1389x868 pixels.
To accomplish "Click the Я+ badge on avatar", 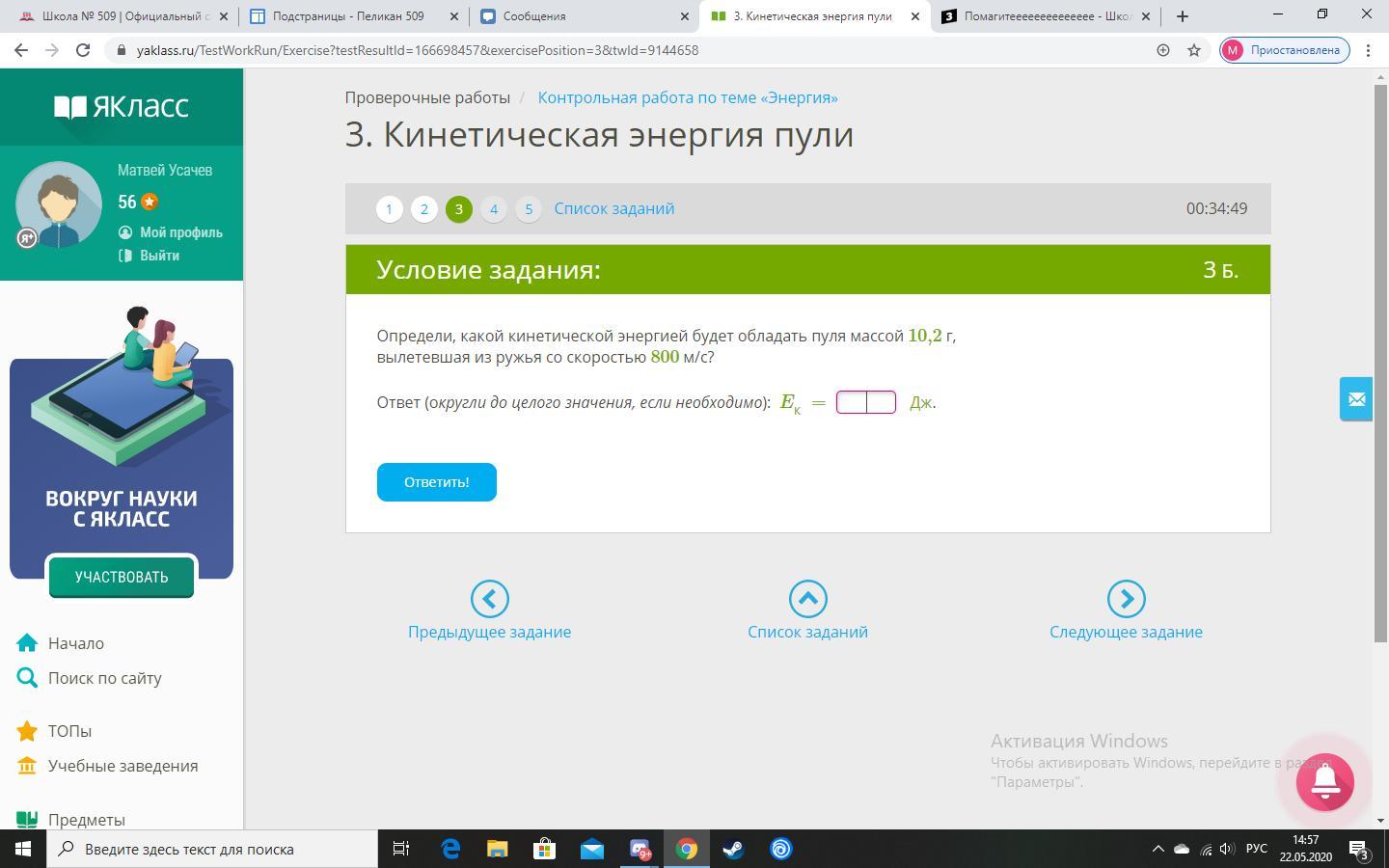I will click(27, 237).
